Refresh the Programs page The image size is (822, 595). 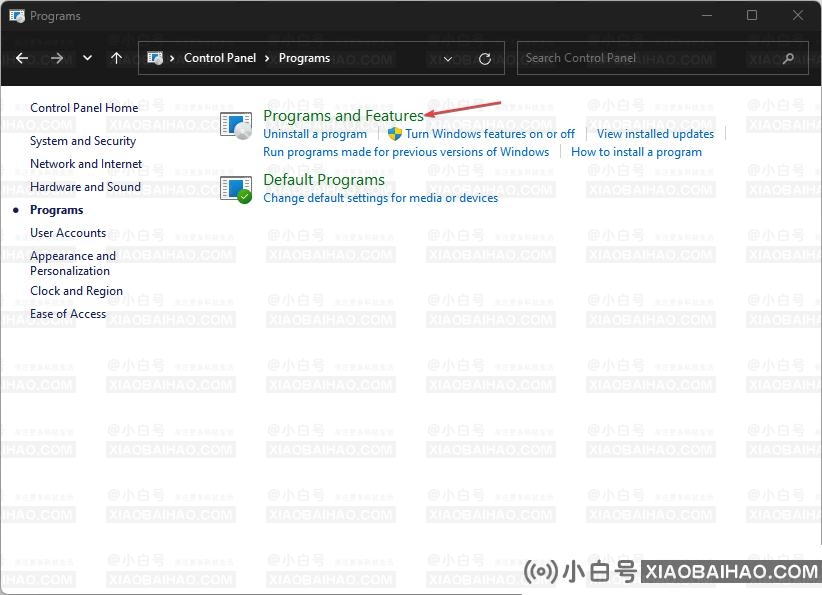pyautogui.click(x=485, y=59)
